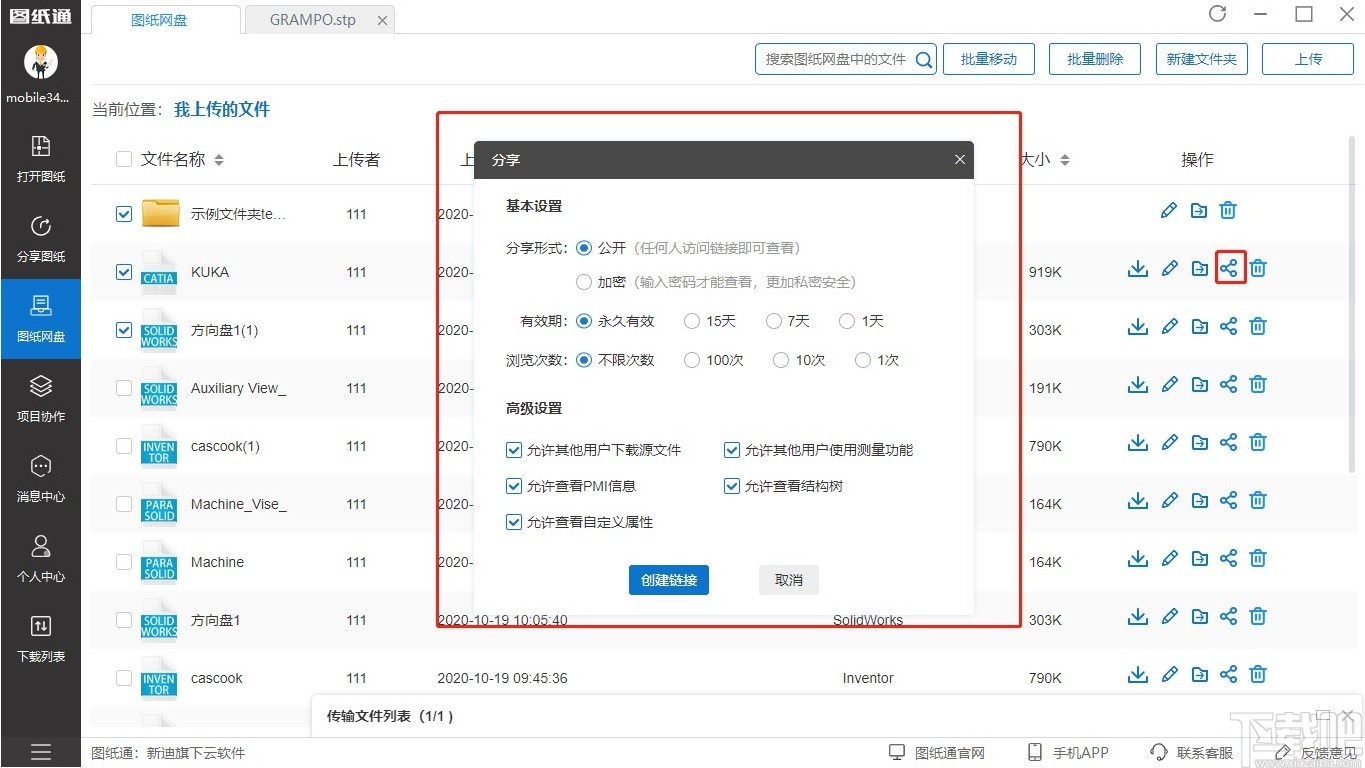Uncheck the checkbox next to KUKA

point(123,271)
